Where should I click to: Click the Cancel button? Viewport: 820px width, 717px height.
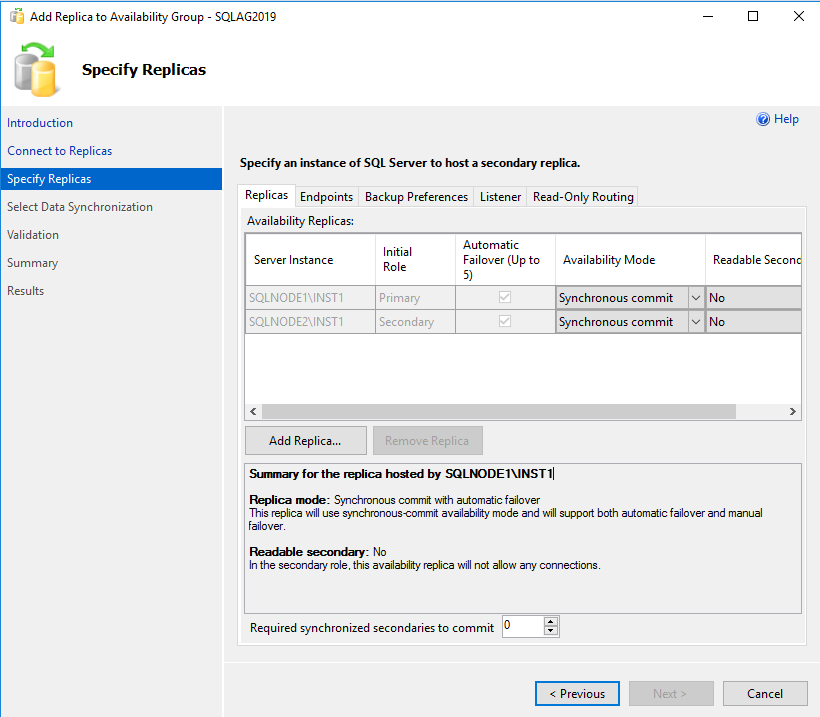(765, 694)
